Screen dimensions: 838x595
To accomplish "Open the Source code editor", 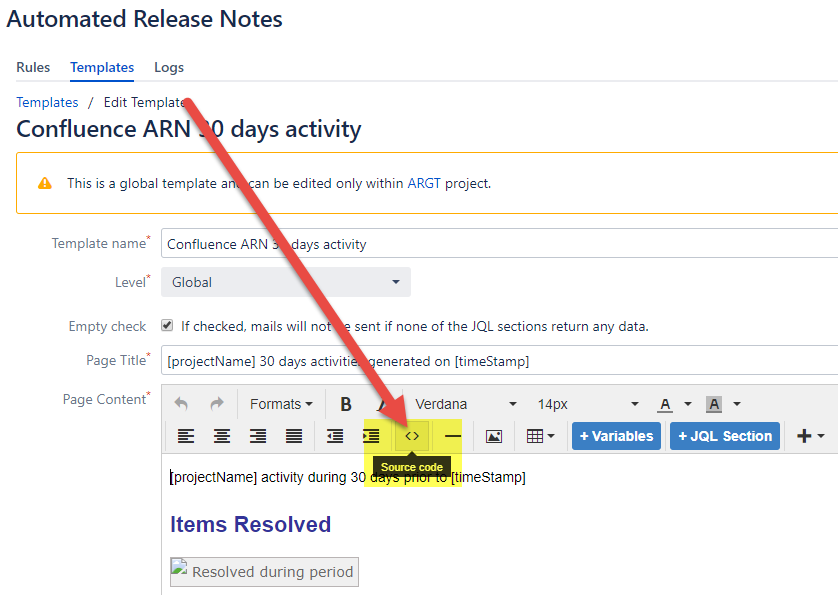I will 412,436.
